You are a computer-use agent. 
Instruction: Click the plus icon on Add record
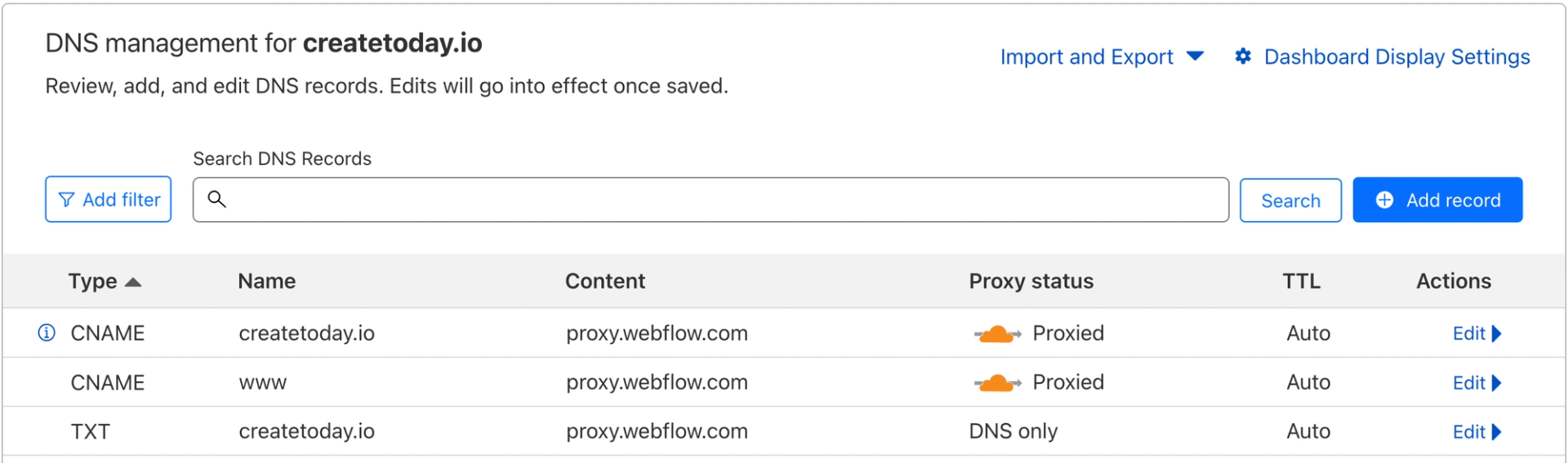coord(1384,200)
